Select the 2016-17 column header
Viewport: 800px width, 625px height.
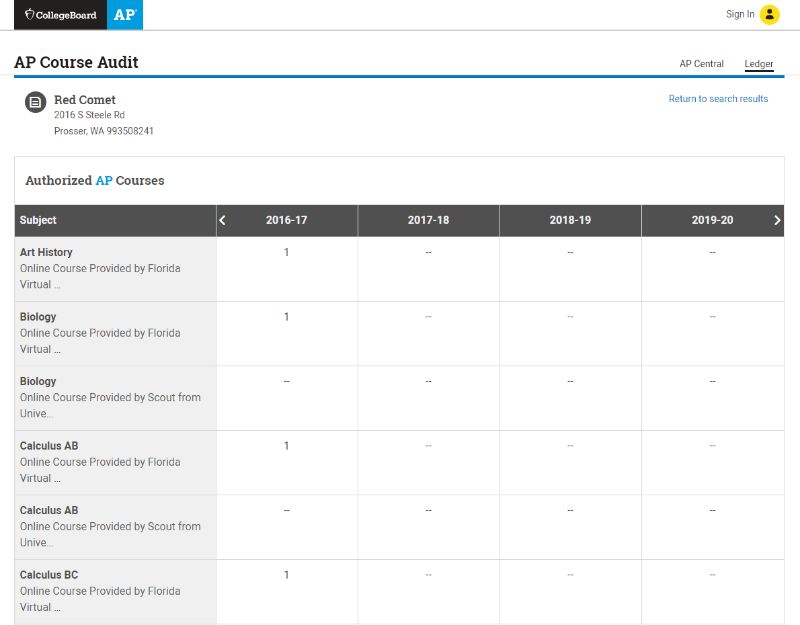(x=286, y=220)
